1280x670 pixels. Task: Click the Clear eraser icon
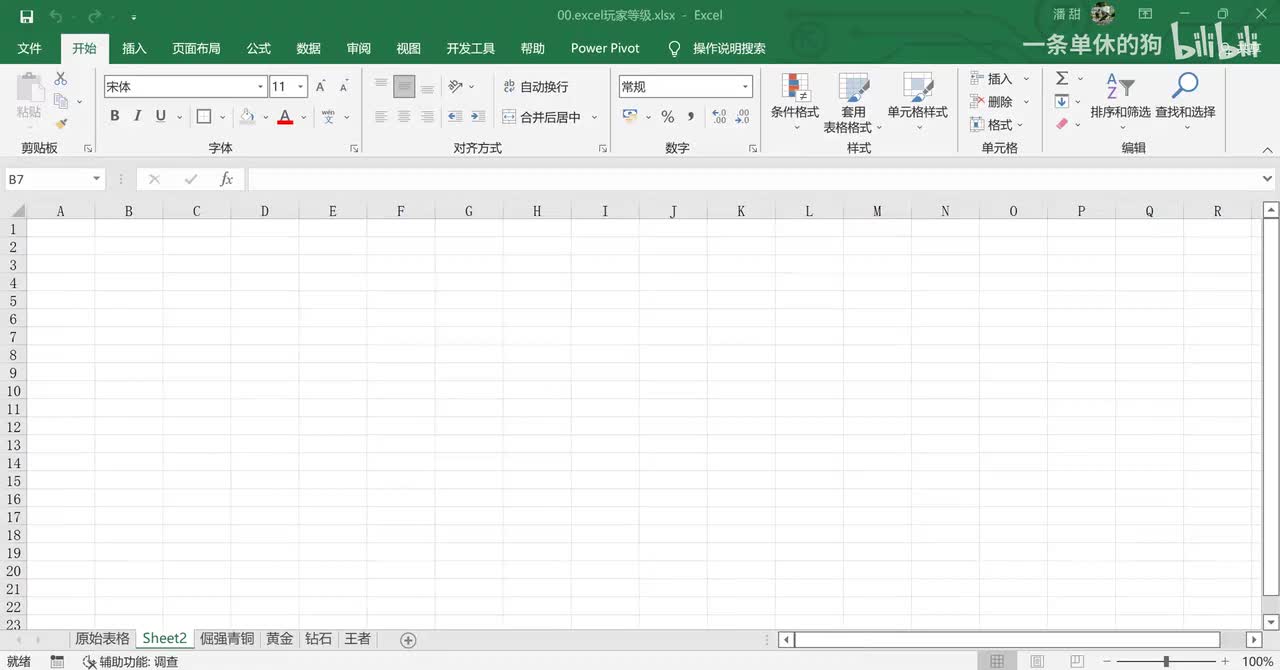(x=1062, y=124)
